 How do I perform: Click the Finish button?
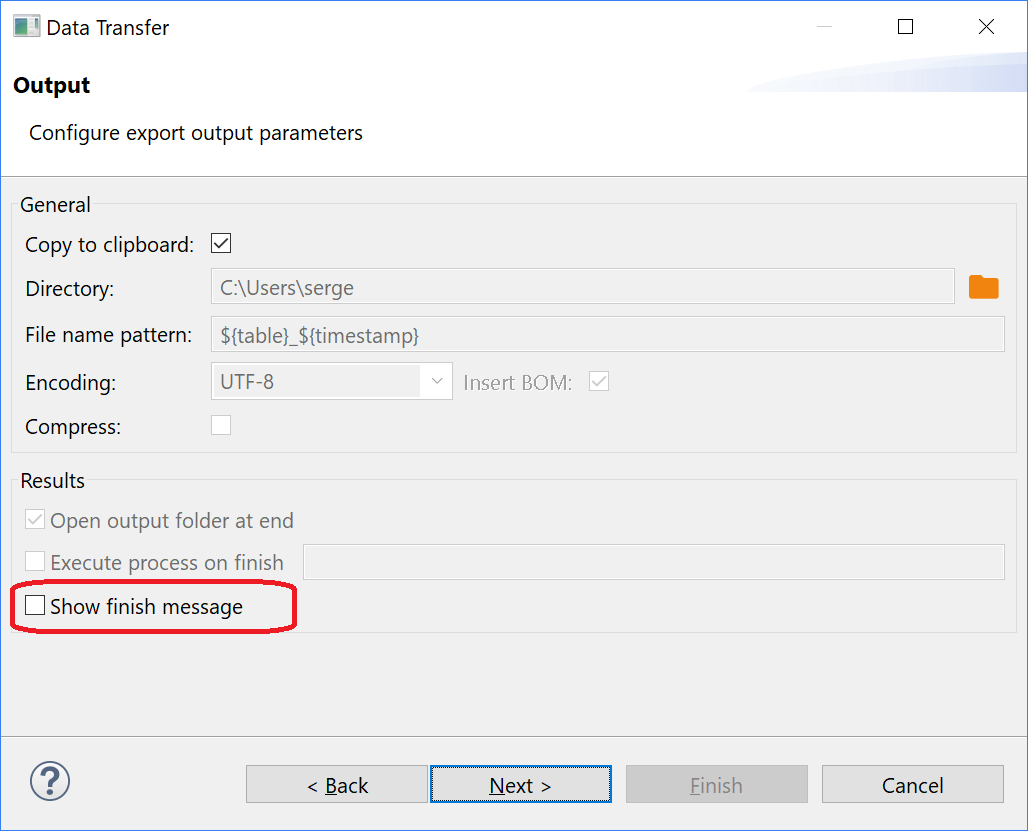[716, 784]
